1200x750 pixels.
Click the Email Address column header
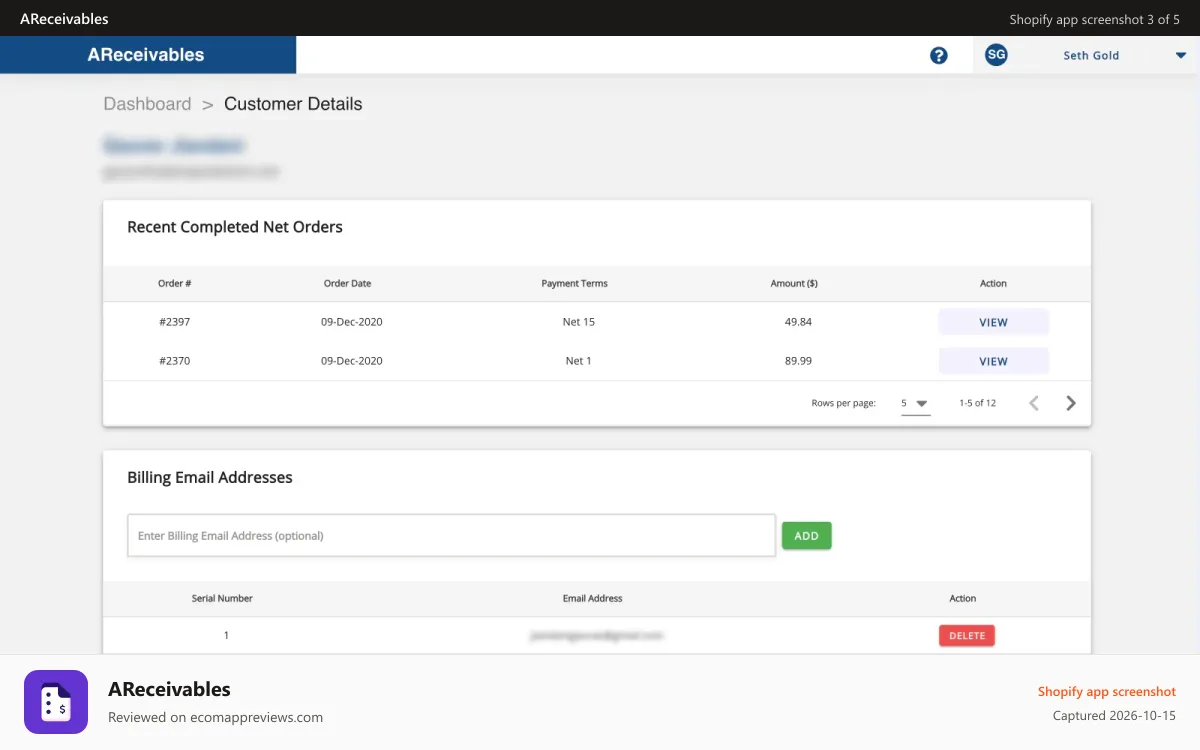click(592, 599)
